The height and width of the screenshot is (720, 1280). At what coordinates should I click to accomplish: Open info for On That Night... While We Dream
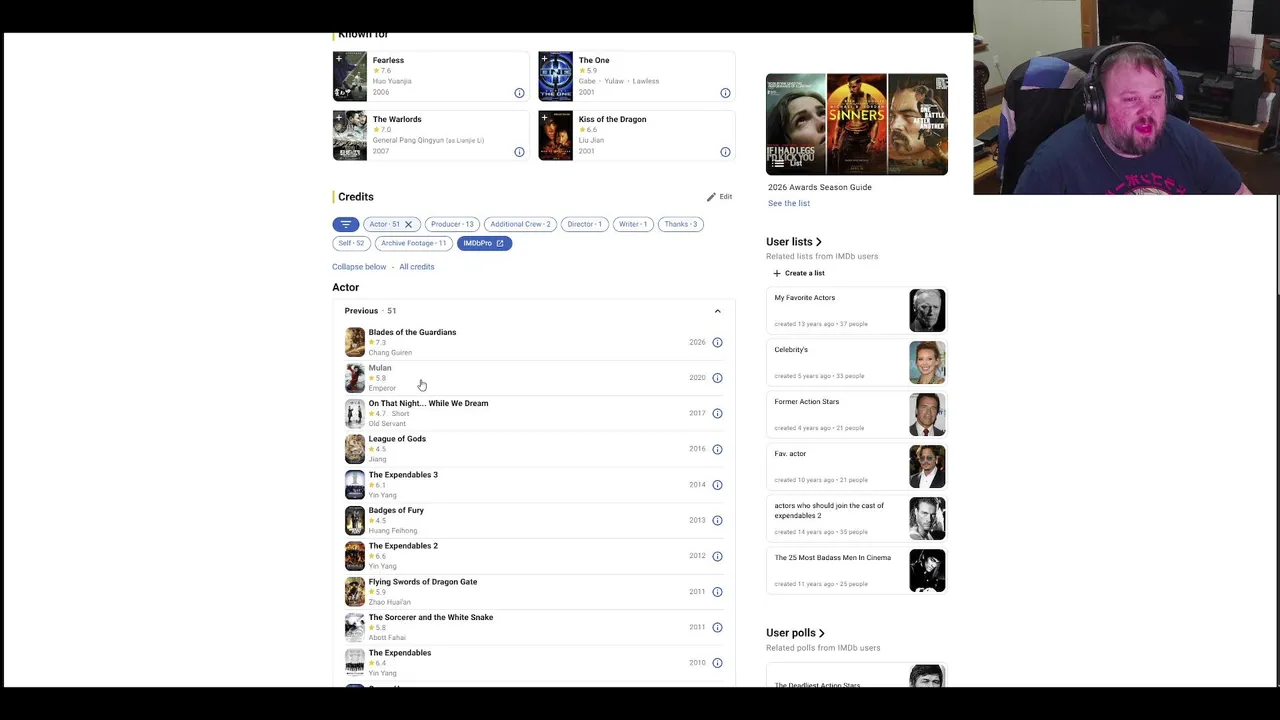click(x=717, y=413)
